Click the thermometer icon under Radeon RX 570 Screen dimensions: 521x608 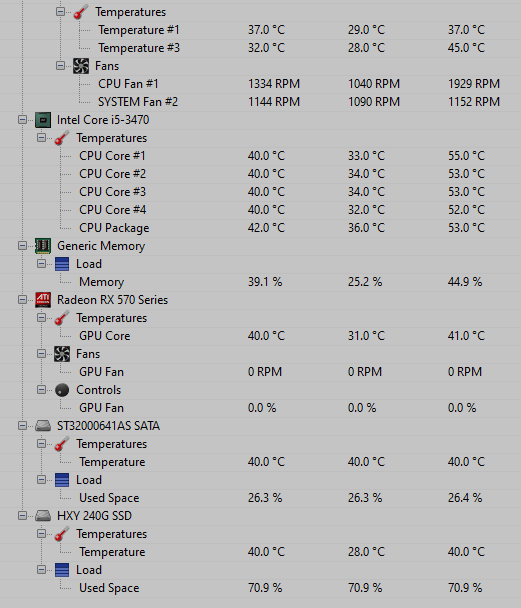click(x=62, y=318)
